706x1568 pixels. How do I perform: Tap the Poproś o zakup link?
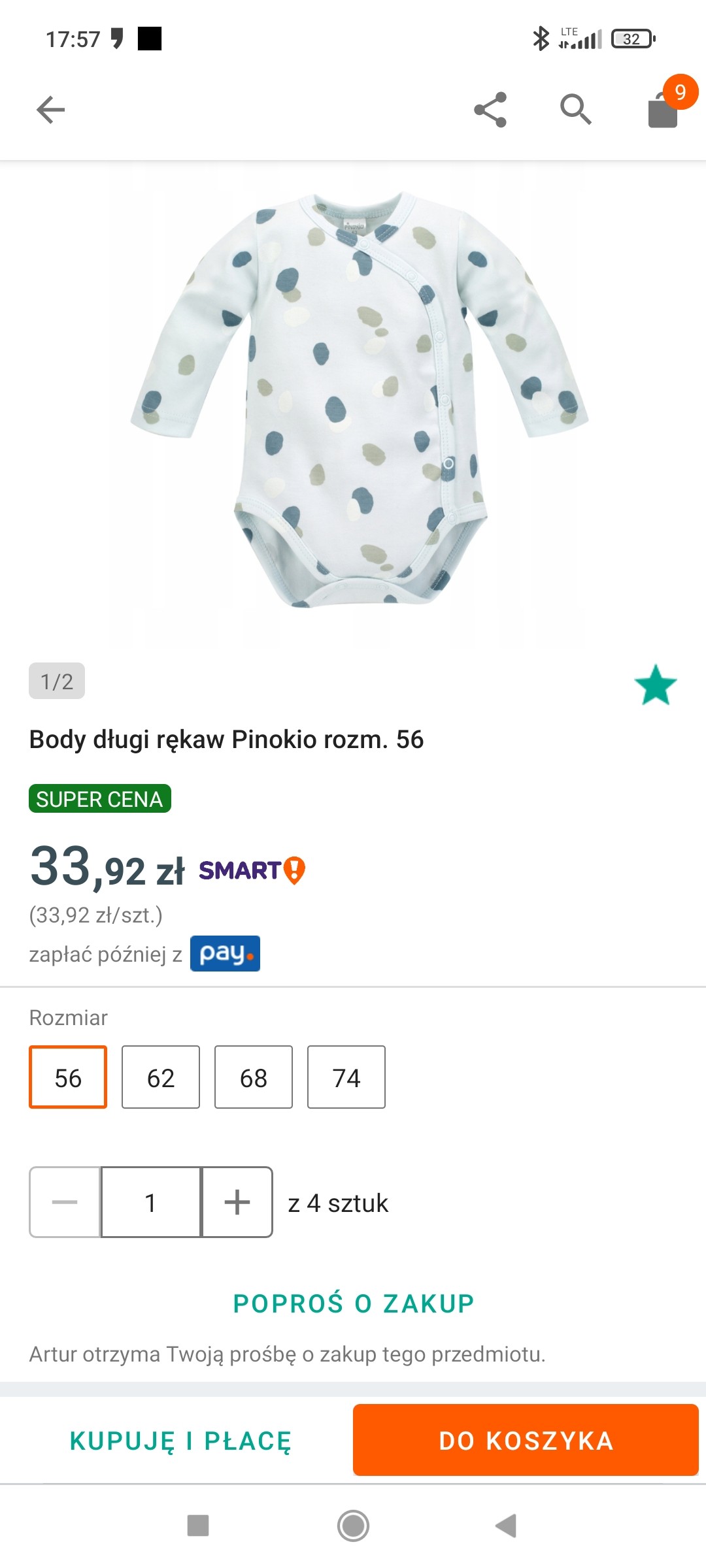353,1303
